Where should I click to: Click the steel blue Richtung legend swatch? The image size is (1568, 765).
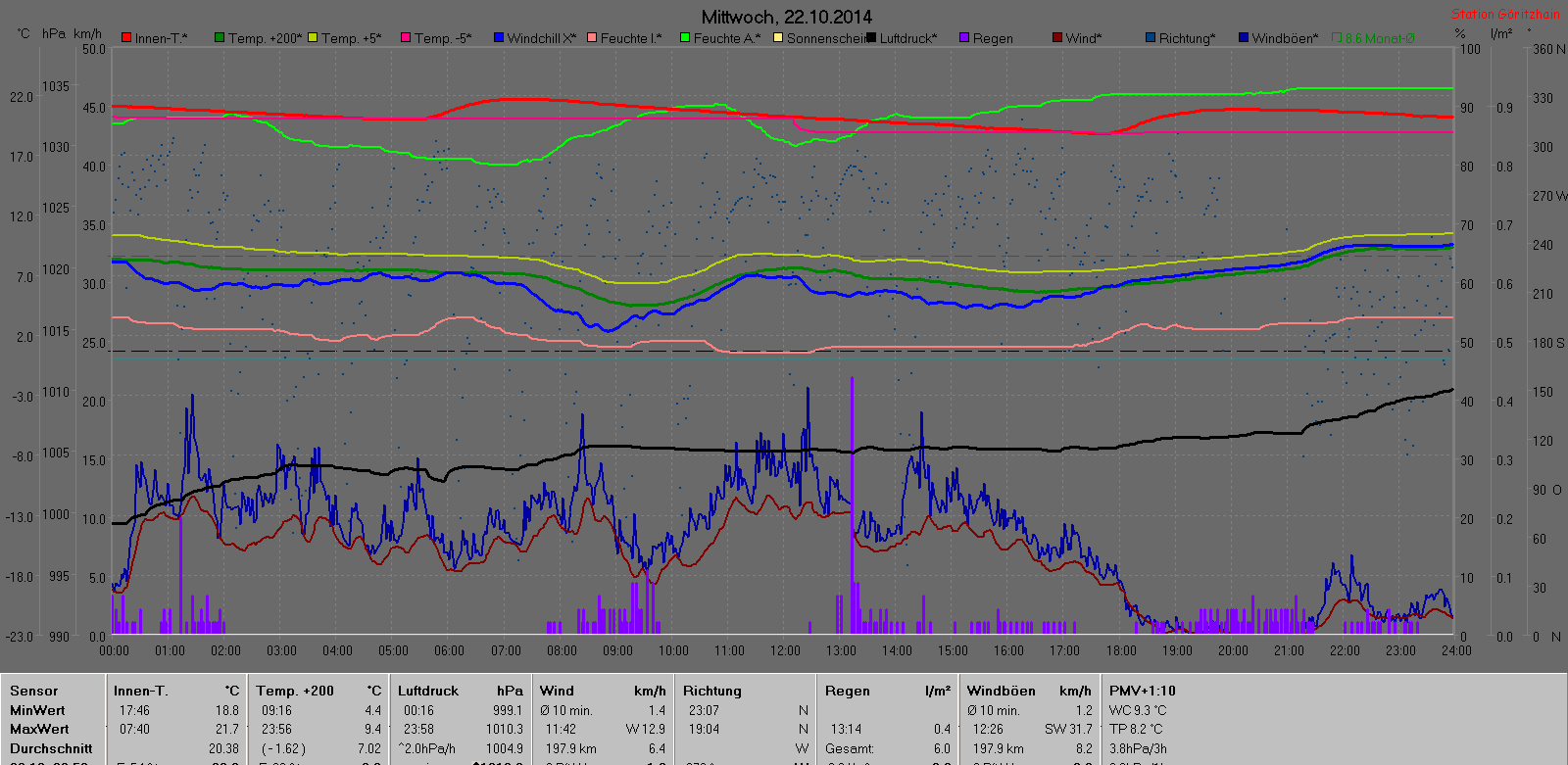pyautogui.click(x=1151, y=37)
